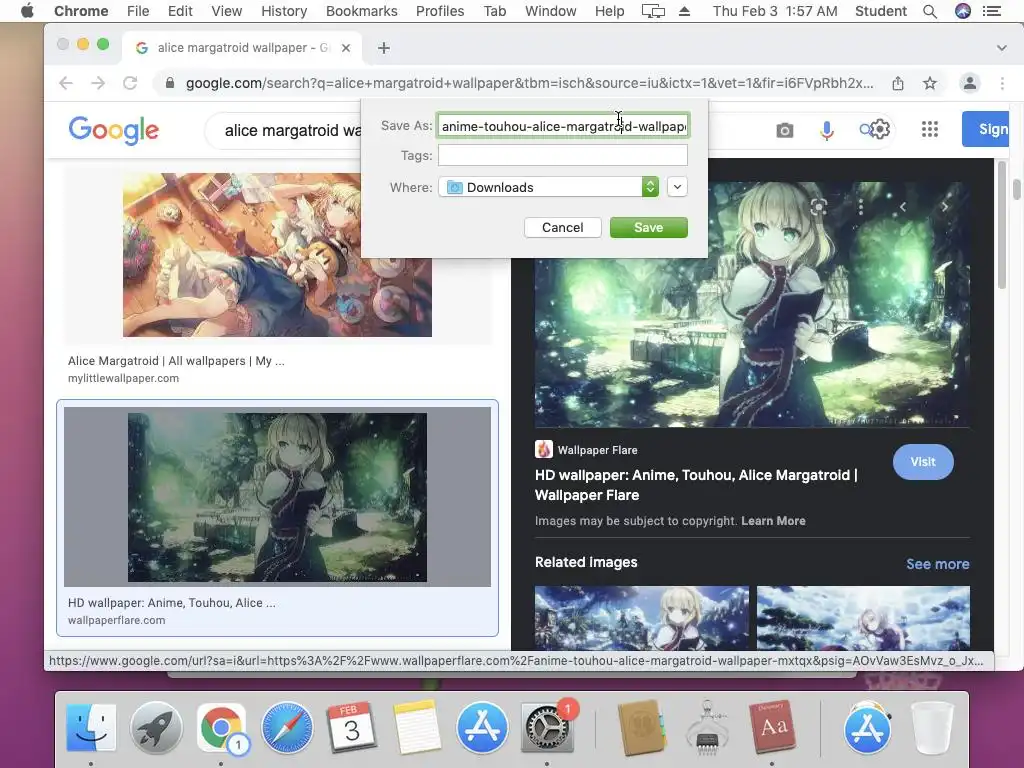Open the History menu
The height and width of the screenshot is (768, 1024).
pos(284,11)
